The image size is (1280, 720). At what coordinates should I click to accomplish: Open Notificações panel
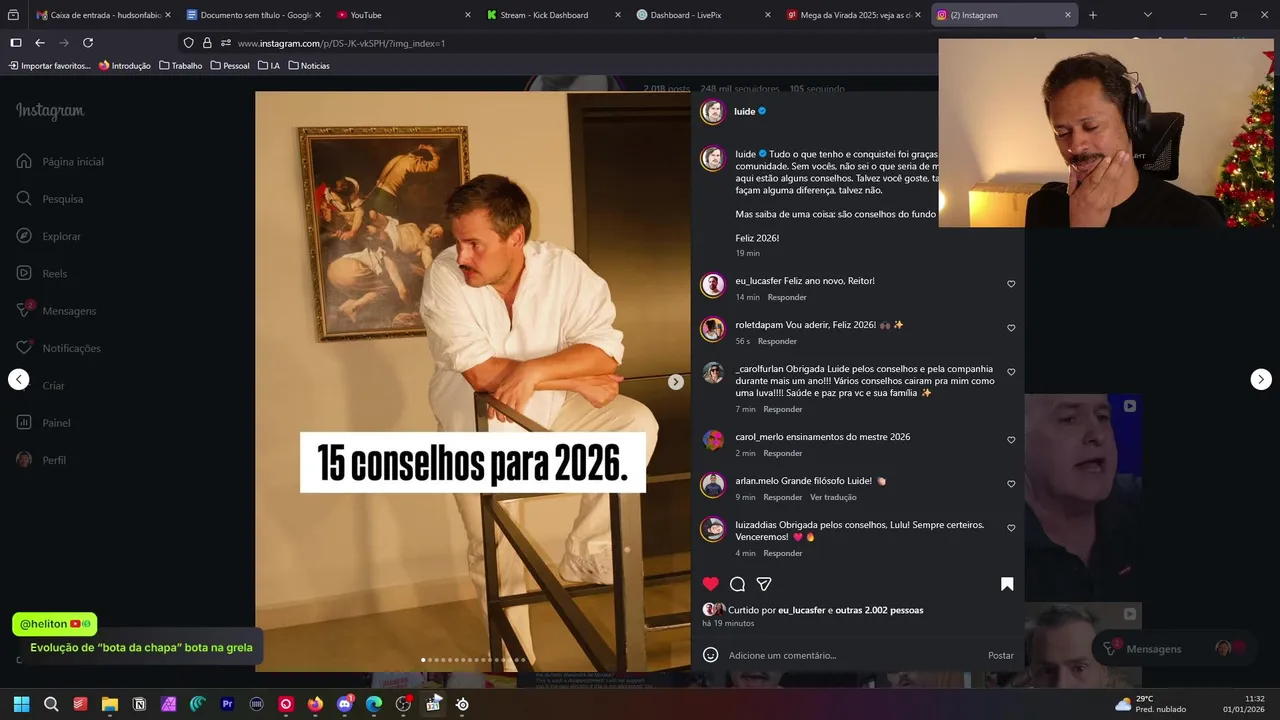coord(59,348)
